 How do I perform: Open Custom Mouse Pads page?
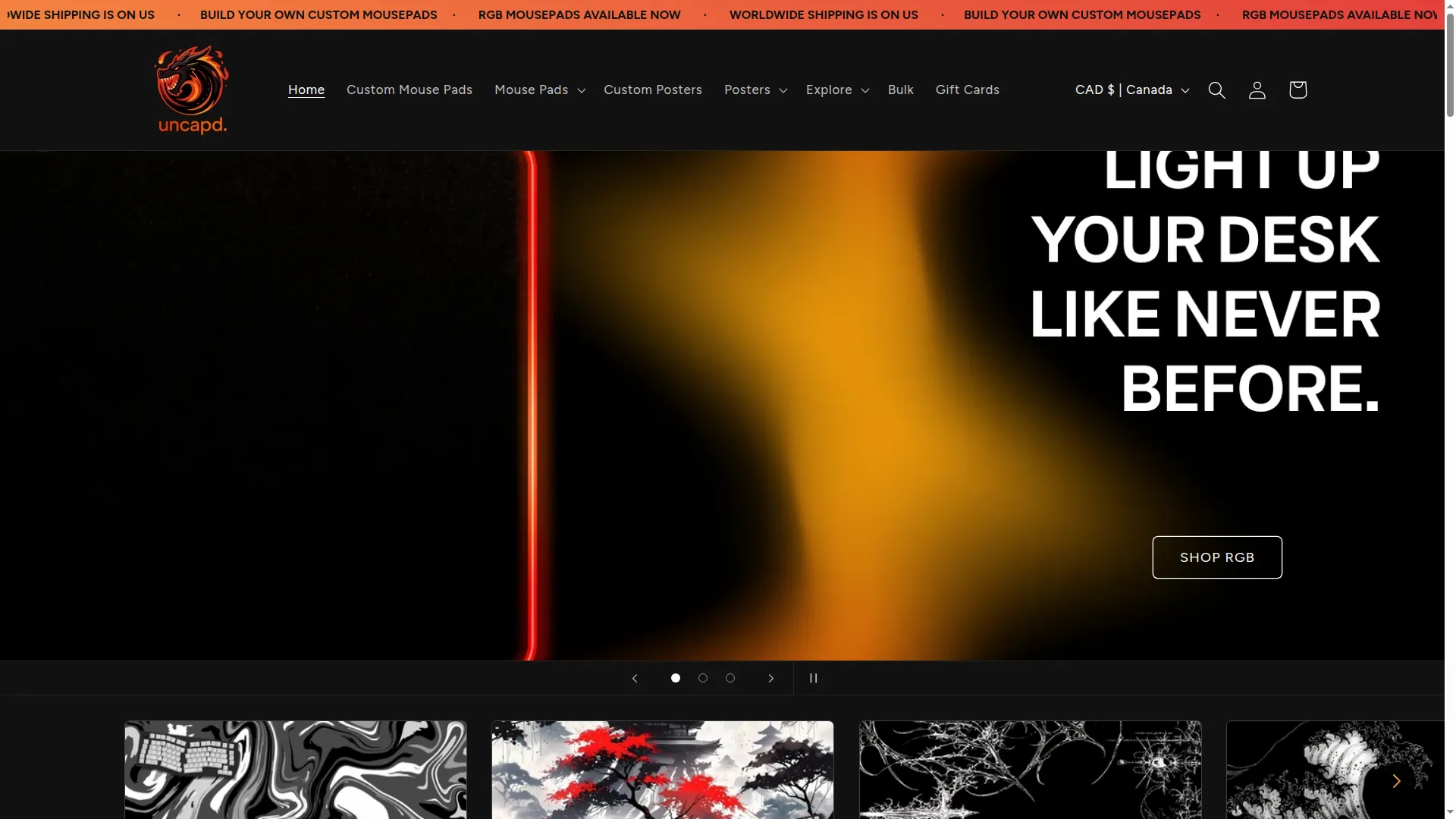409,89
